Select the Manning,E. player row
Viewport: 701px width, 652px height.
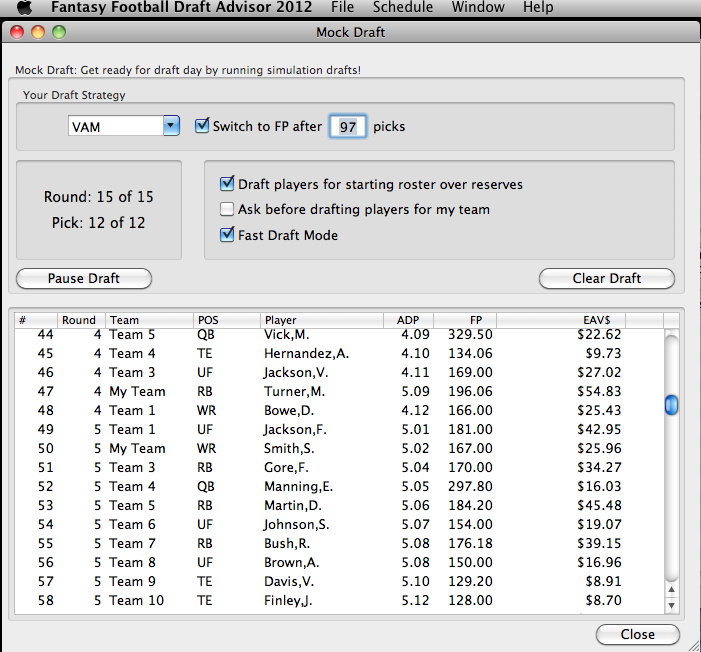coord(339,486)
